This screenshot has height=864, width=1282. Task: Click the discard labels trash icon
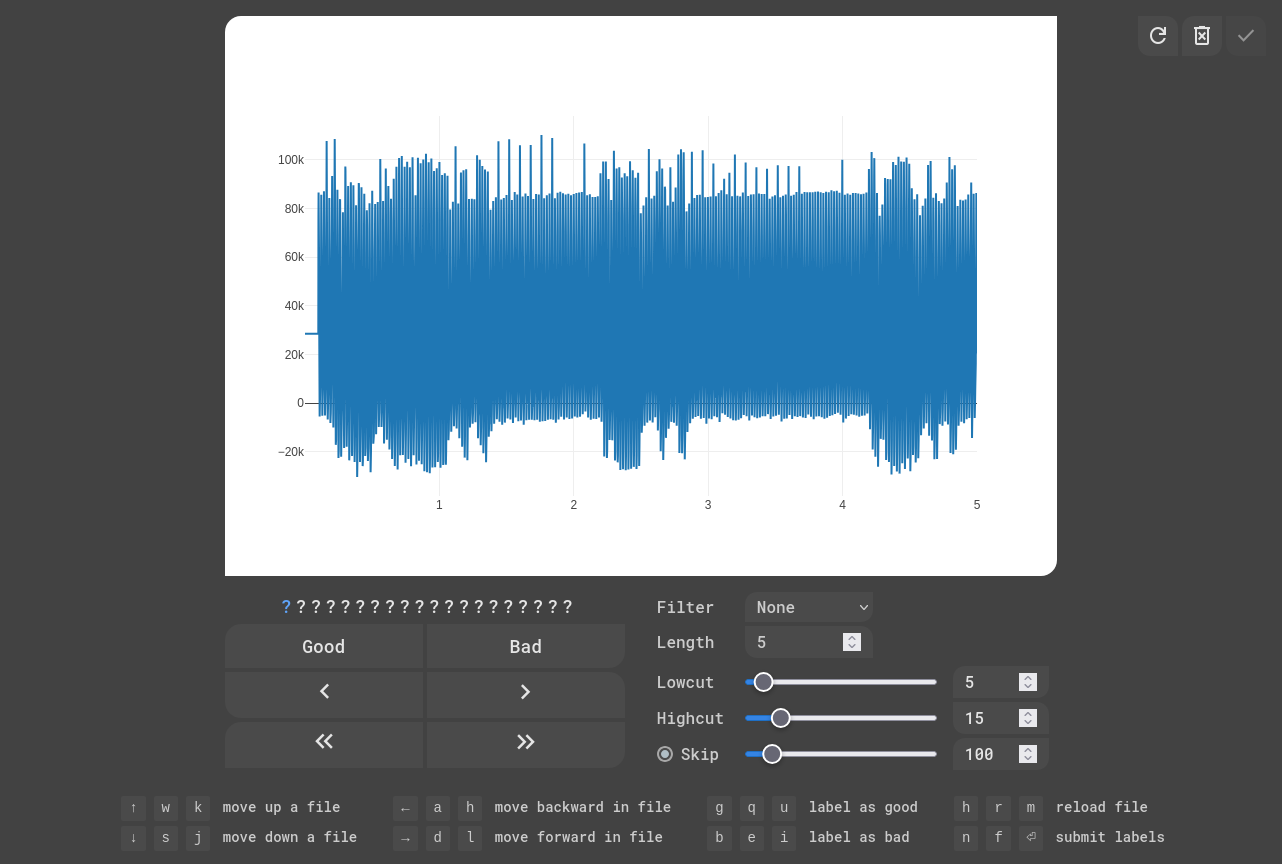pos(1202,36)
